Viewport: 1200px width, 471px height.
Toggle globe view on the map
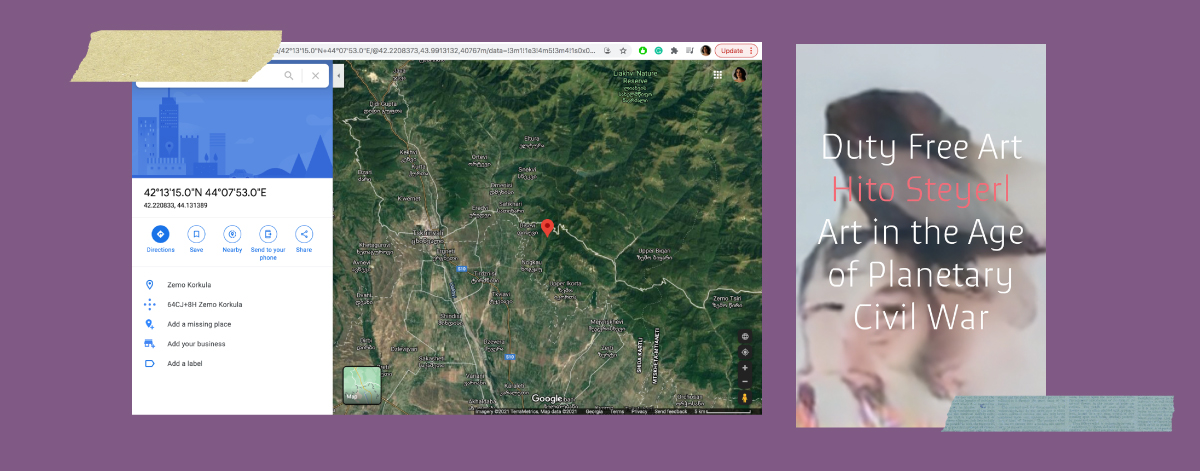tap(745, 337)
